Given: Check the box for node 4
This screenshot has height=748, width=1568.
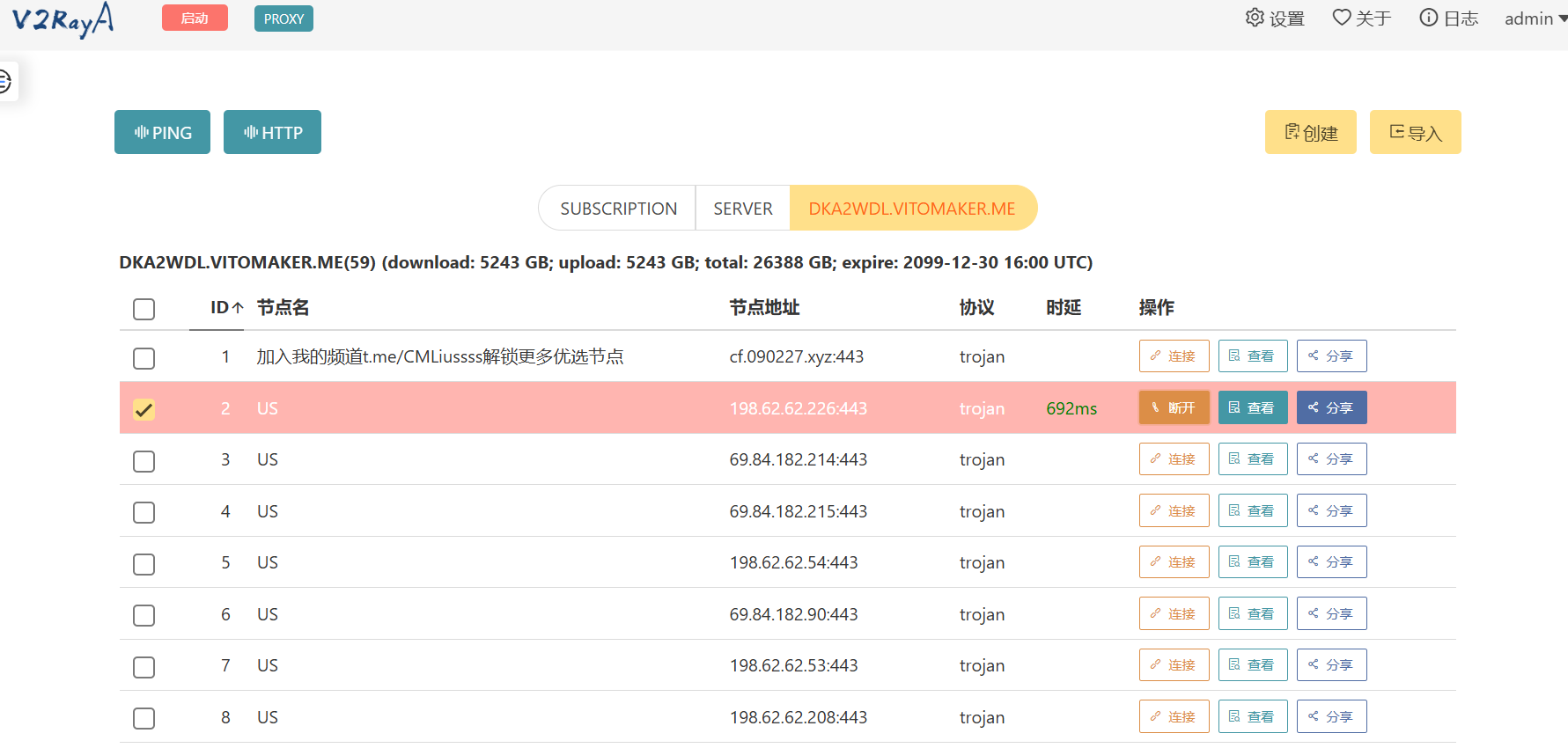Looking at the screenshot, I should pos(144,512).
